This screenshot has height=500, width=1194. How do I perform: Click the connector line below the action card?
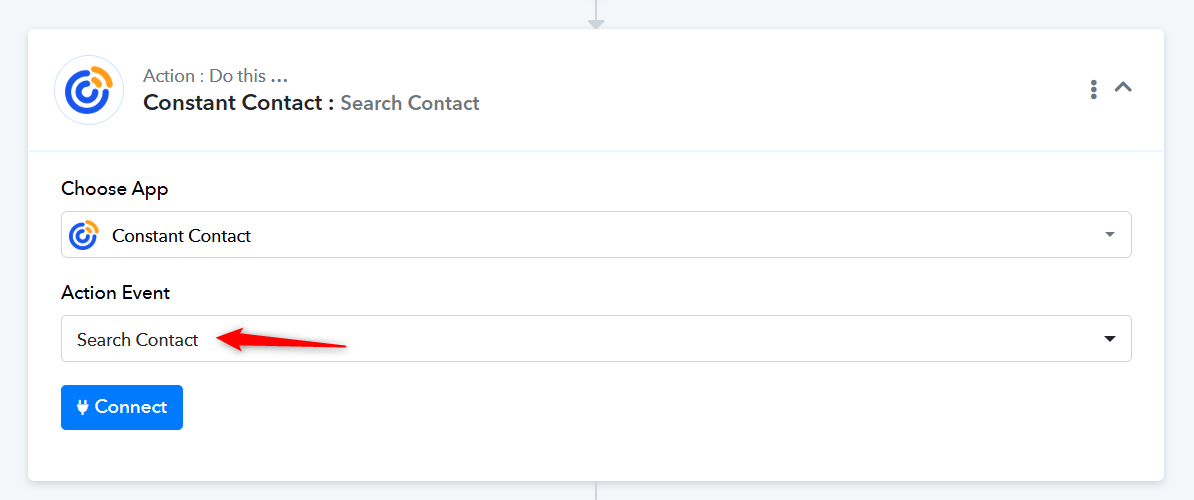(596, 491)
